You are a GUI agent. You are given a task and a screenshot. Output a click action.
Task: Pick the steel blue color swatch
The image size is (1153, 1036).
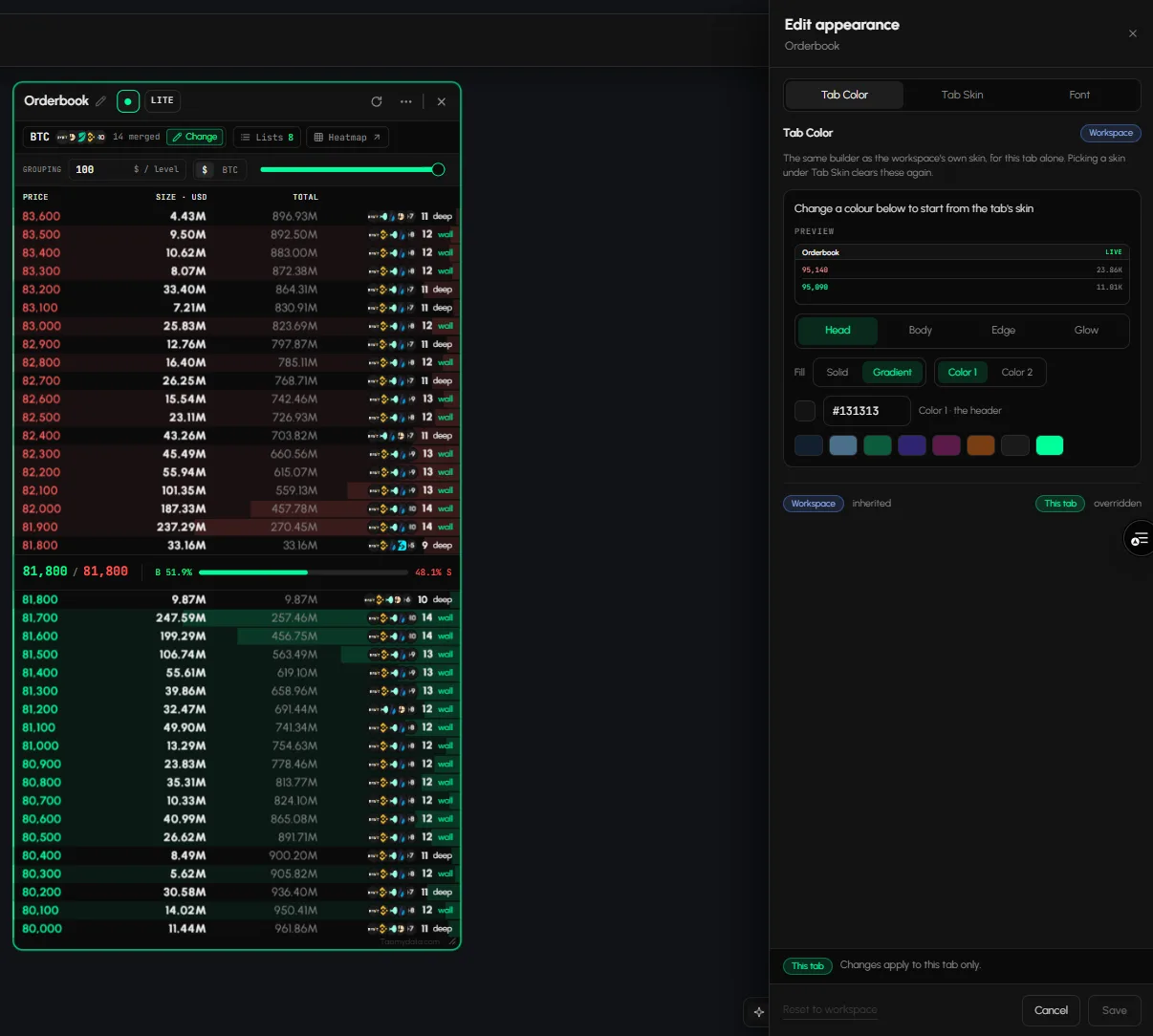click(x=843, y=445)
